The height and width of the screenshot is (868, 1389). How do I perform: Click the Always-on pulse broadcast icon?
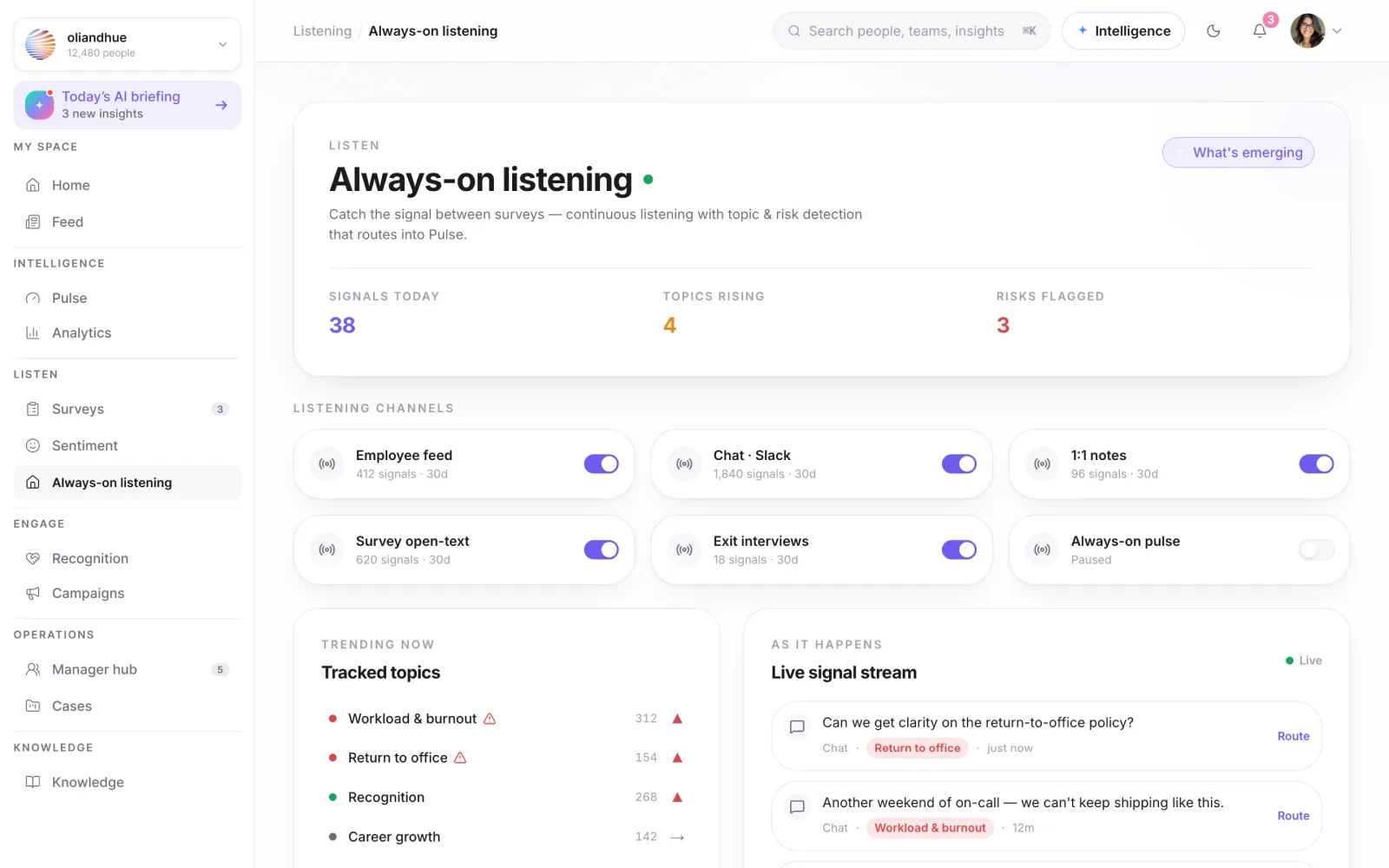point(1043,549)
